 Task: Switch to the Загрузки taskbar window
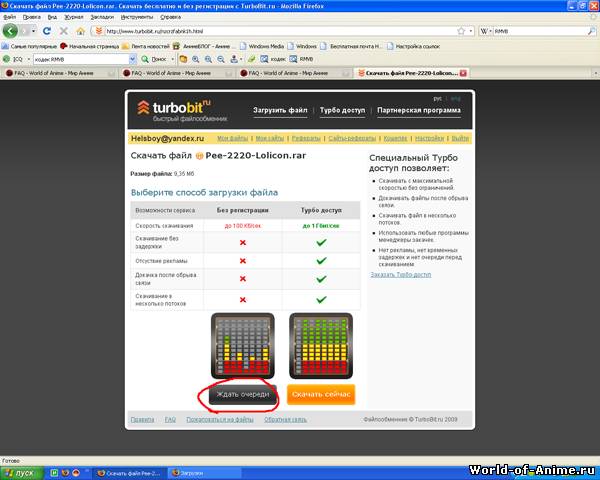coord(204,473)
